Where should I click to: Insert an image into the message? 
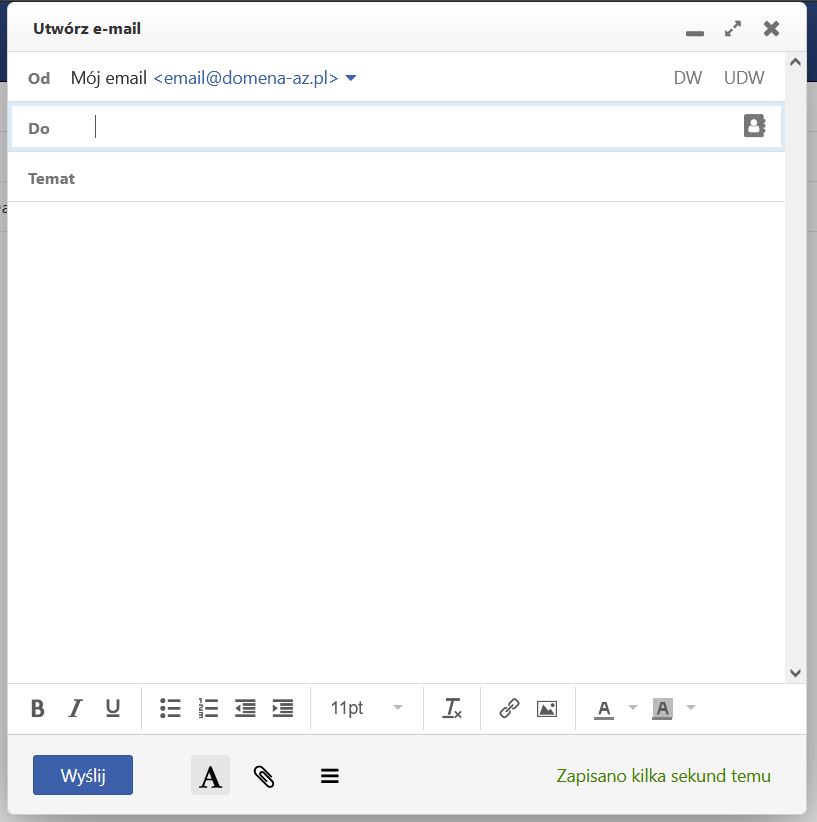[547, 709]
